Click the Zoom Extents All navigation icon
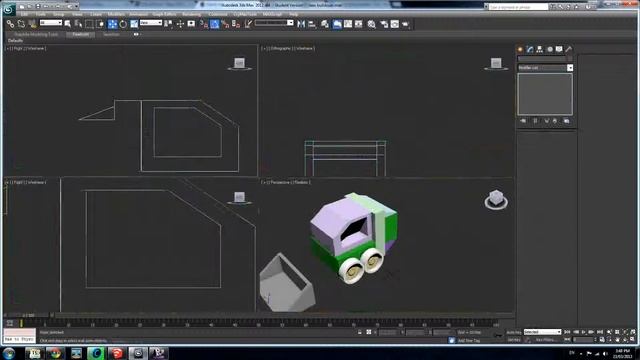Screen dimensions: 640x360 (633, 332)
